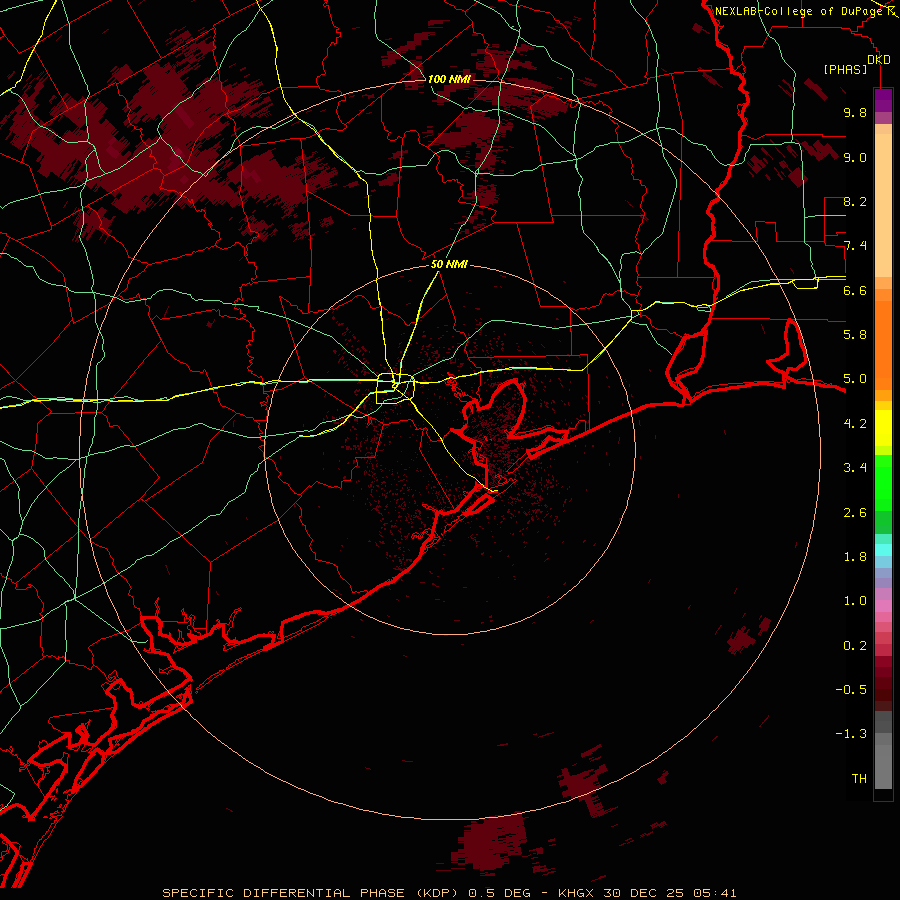Click the "1.0" scale value
900x900 pixels.
click(x=855, y=601)
